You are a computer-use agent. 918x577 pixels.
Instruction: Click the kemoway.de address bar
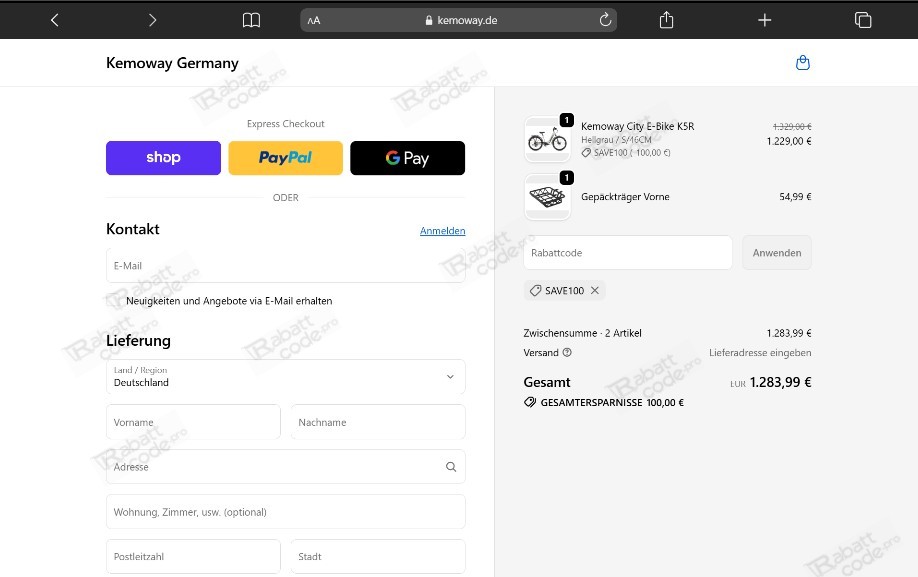point(458,20)
